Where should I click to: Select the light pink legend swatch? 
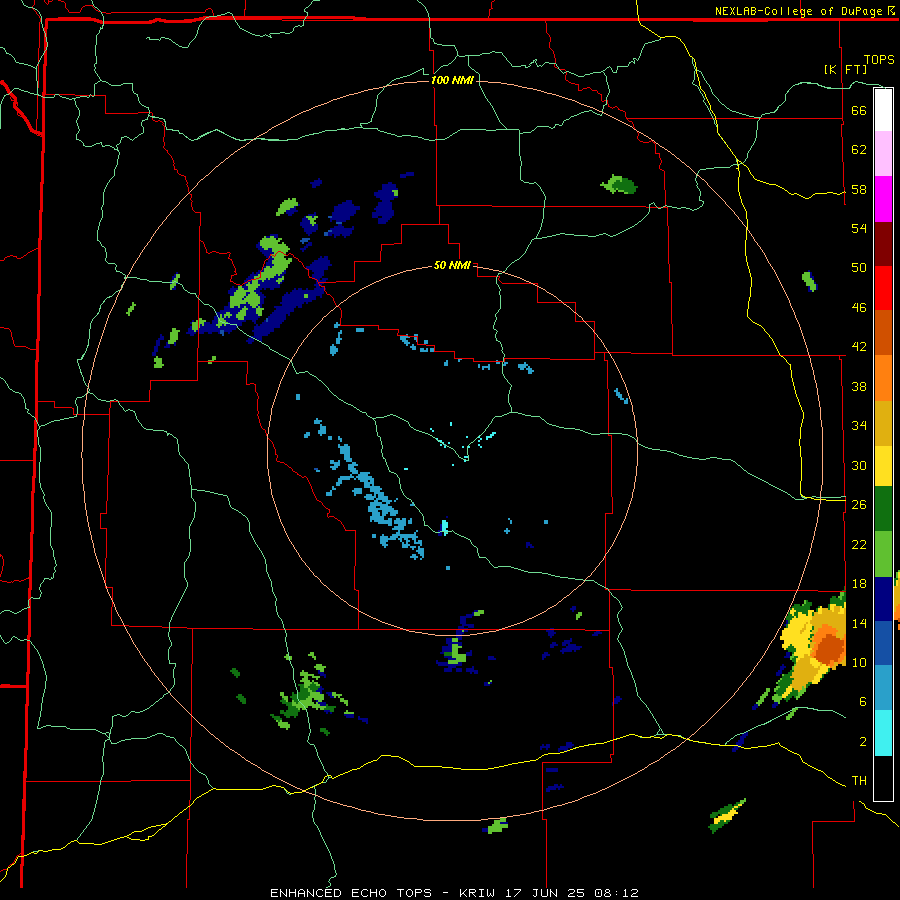tap(883, 154)
